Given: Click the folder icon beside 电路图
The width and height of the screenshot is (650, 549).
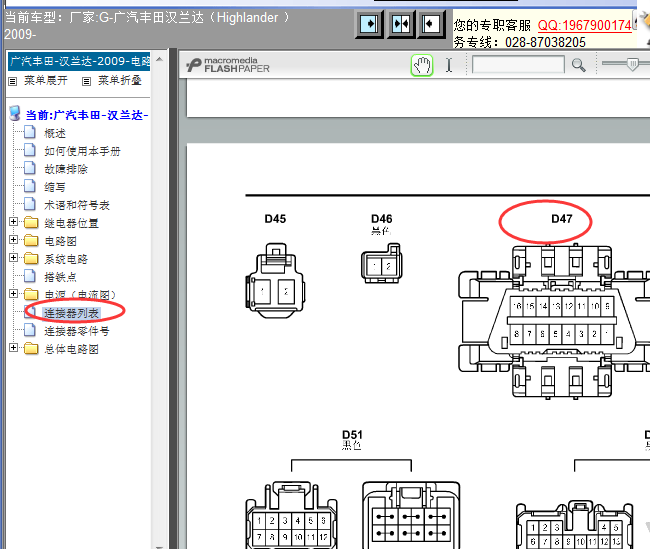Looking at the screenshot, I should (x=31, y=240).
